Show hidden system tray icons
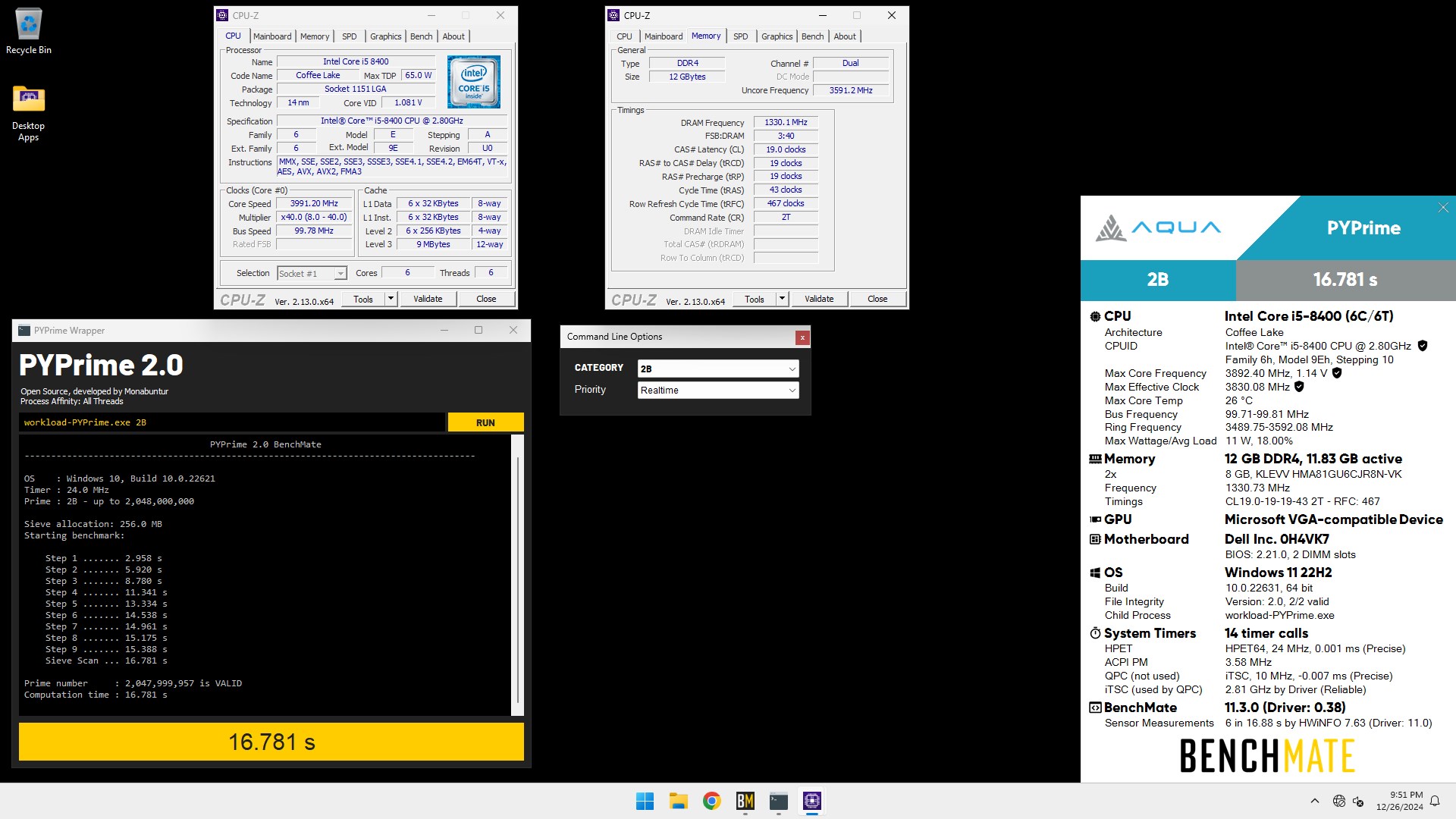Viewport: 1456px width, 819px height. pos(1315,801)
